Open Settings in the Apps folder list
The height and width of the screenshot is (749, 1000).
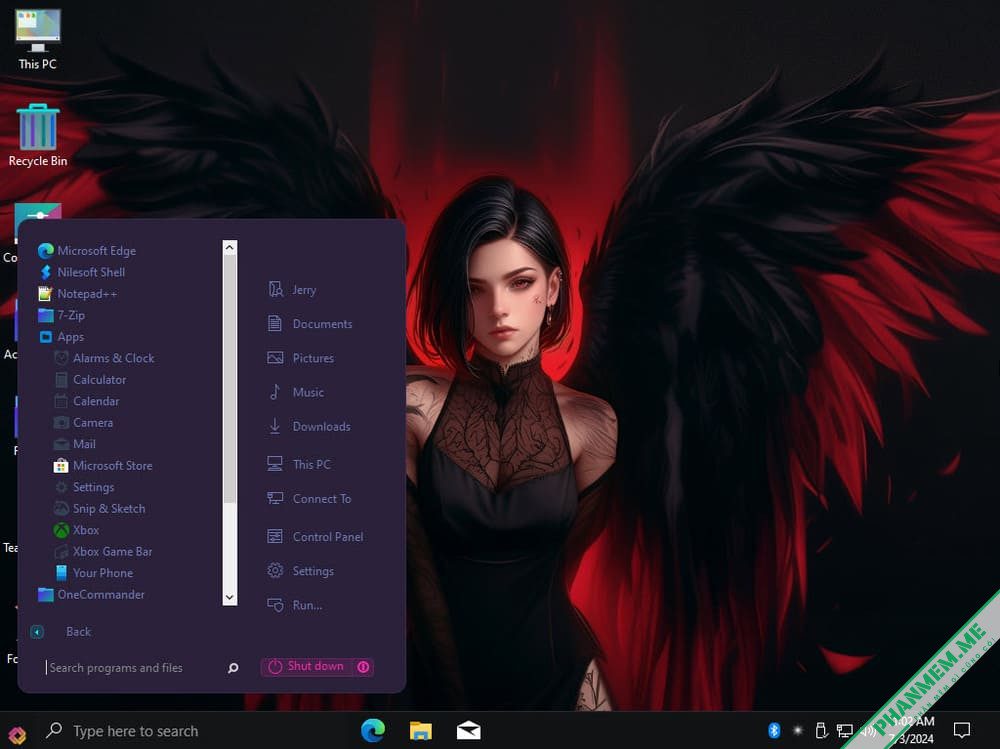click(x=84, y=487)
